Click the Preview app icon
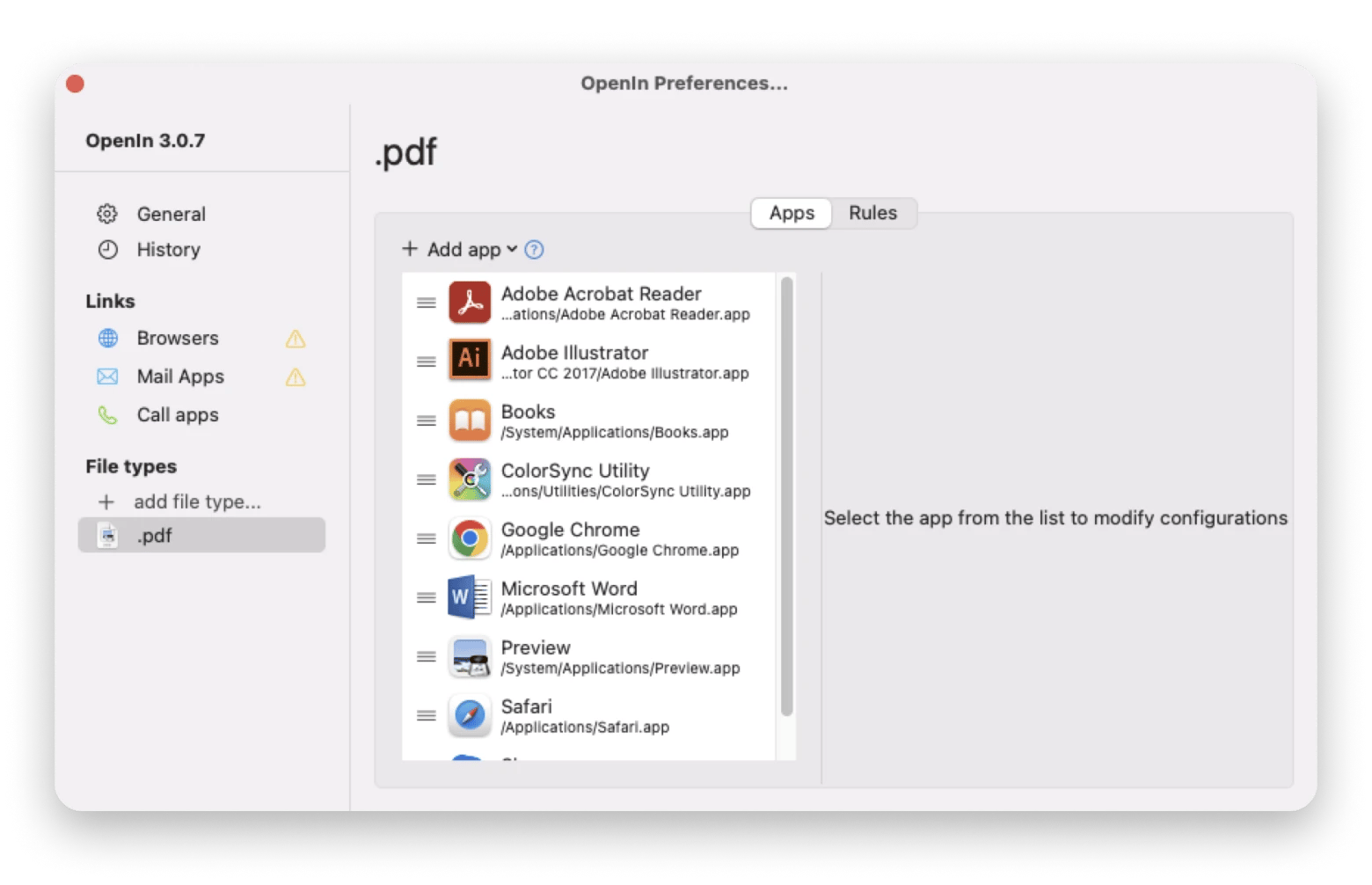The width and height of the screenshot is (1372, 885). coord(470,657)
